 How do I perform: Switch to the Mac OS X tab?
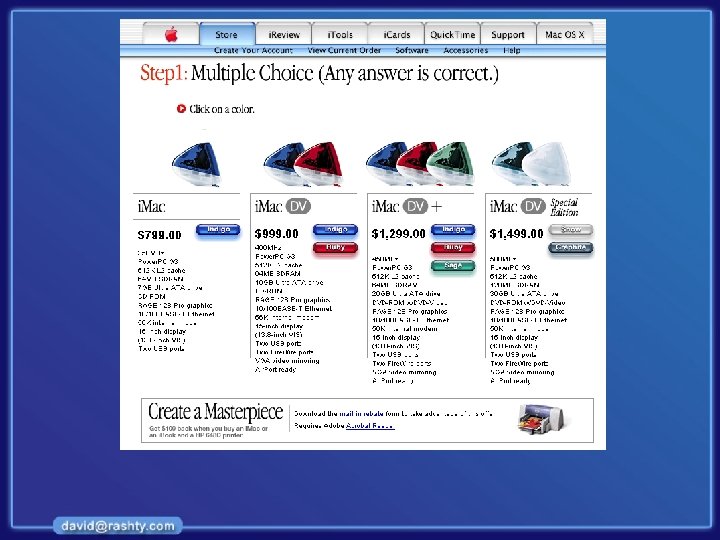564,34
